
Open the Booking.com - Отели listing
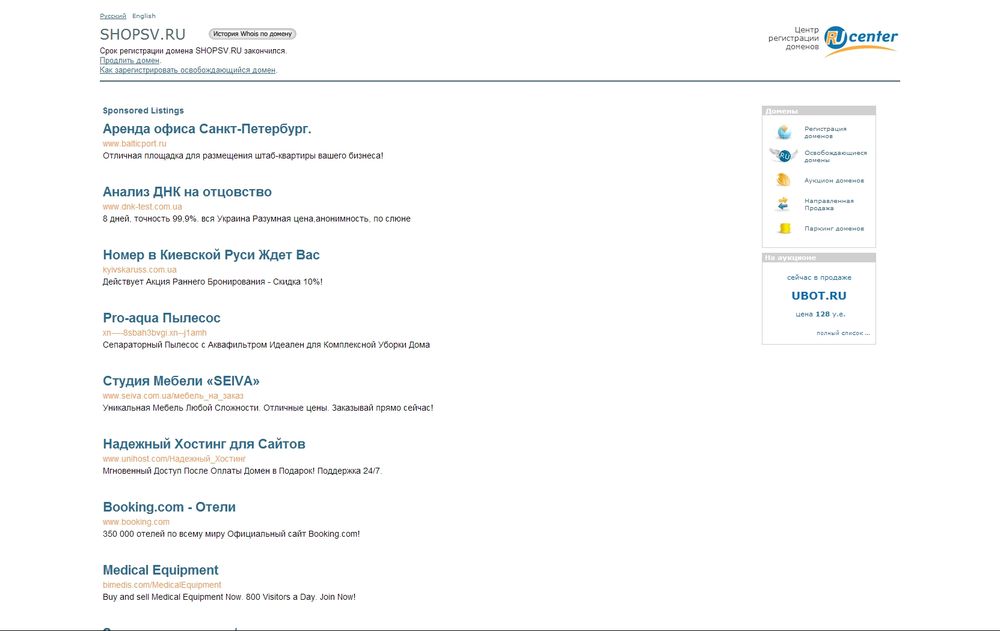coord(169,507)
